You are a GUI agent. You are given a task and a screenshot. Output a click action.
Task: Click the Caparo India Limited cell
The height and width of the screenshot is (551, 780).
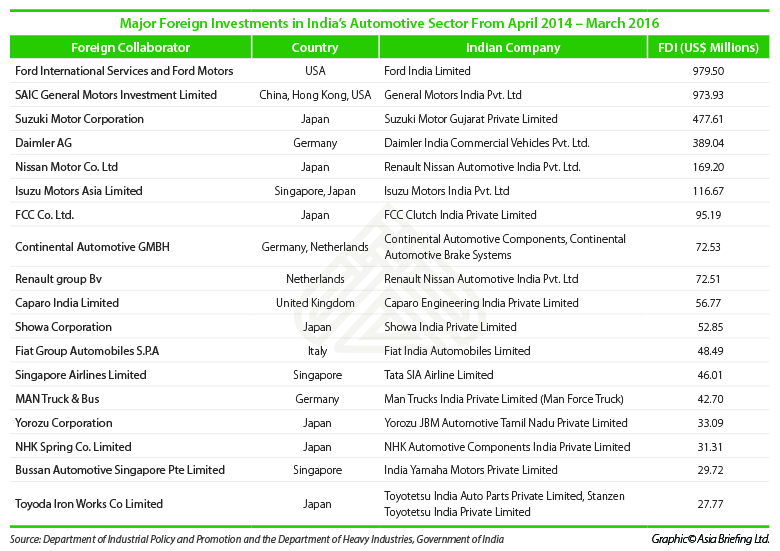(67, 303)
